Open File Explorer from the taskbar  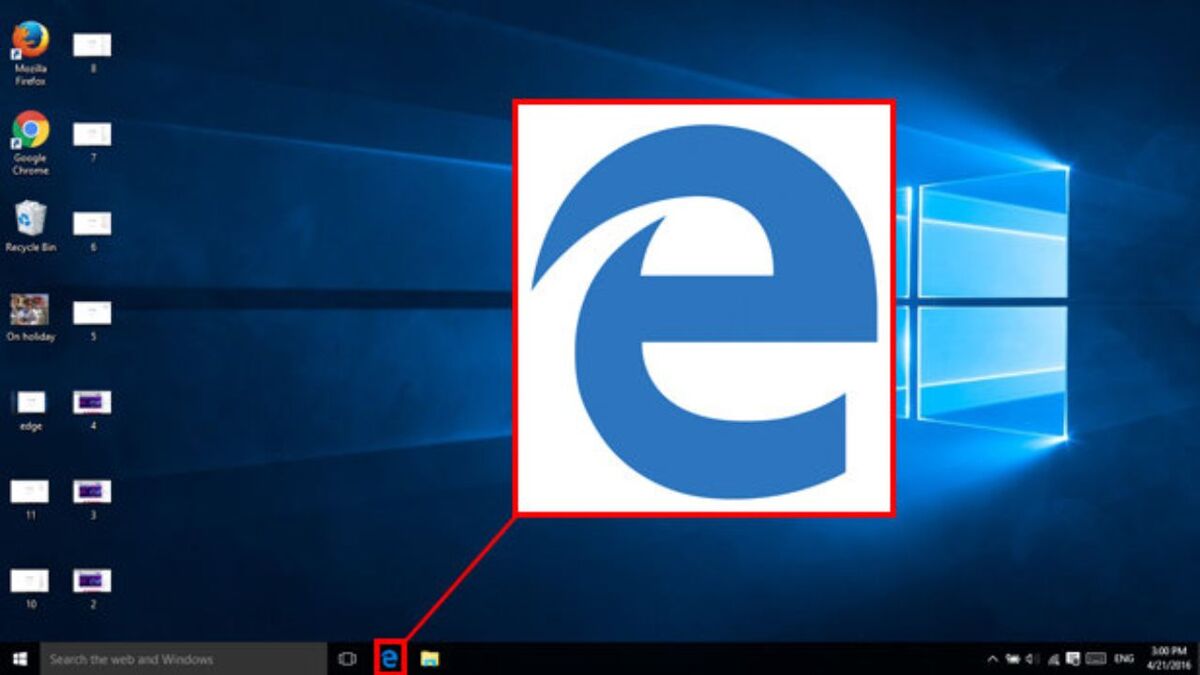[430, 658]
